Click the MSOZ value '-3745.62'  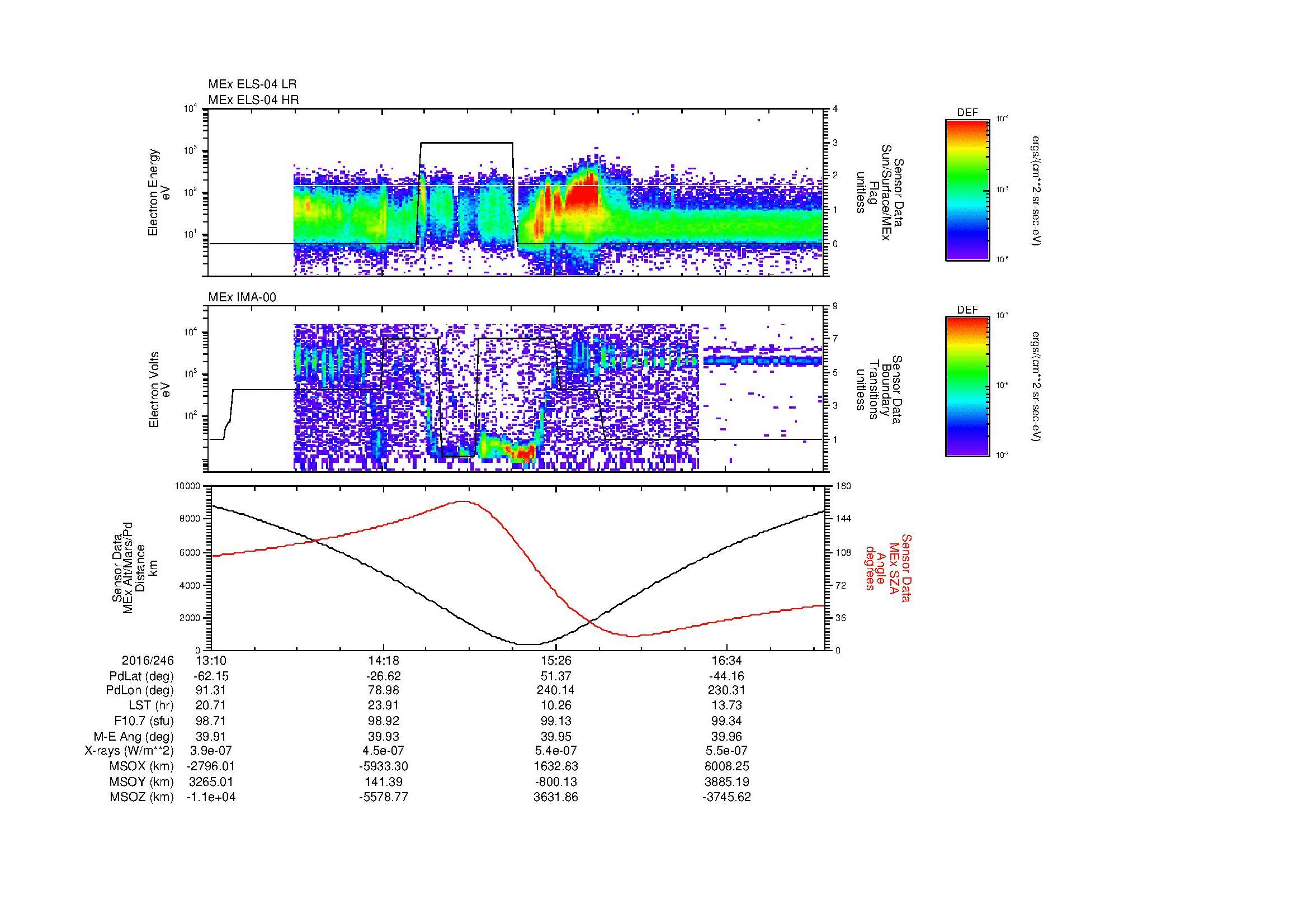[727, 797]
